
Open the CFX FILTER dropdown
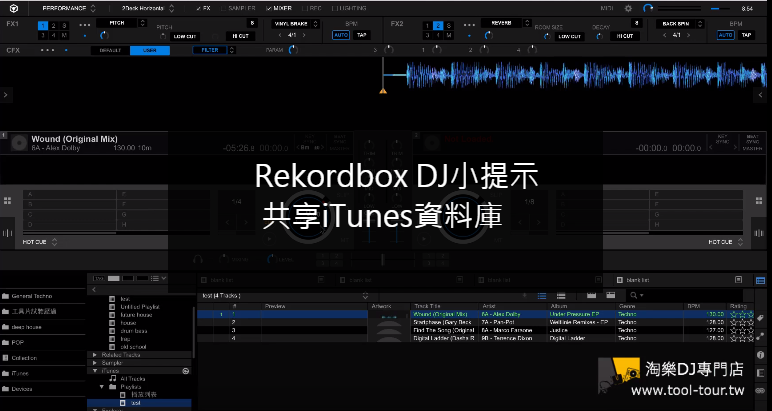[x=214, y=50]
